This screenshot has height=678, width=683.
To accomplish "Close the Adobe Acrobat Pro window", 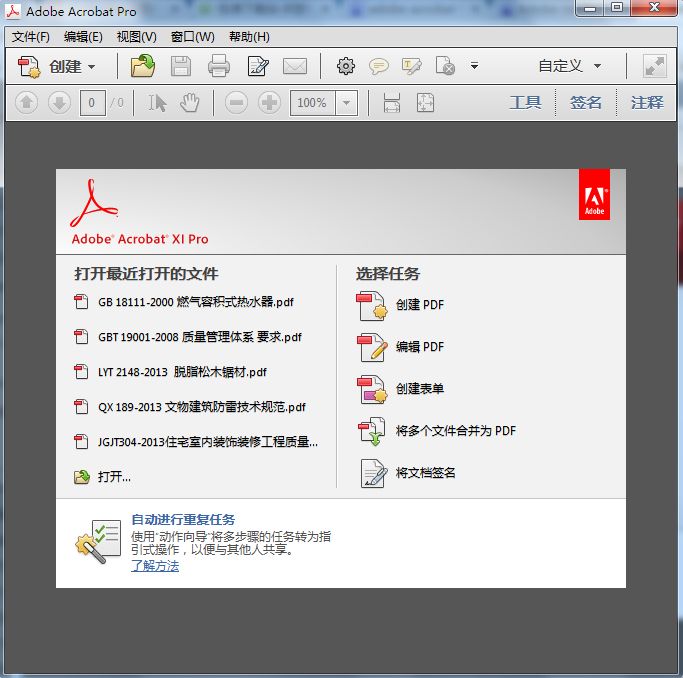I will click(654, 8).
